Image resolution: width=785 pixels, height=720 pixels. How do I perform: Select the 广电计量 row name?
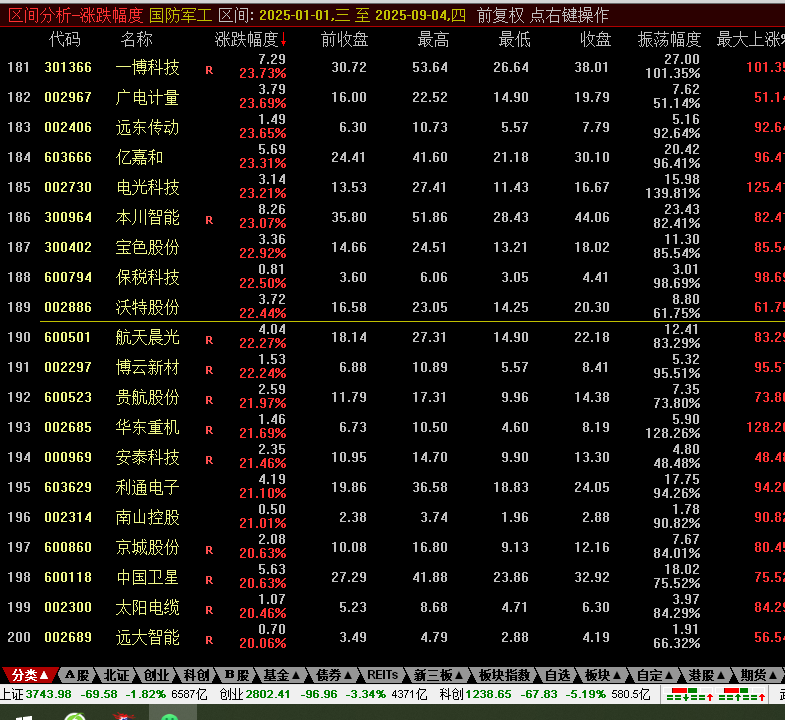coord(147,97)
